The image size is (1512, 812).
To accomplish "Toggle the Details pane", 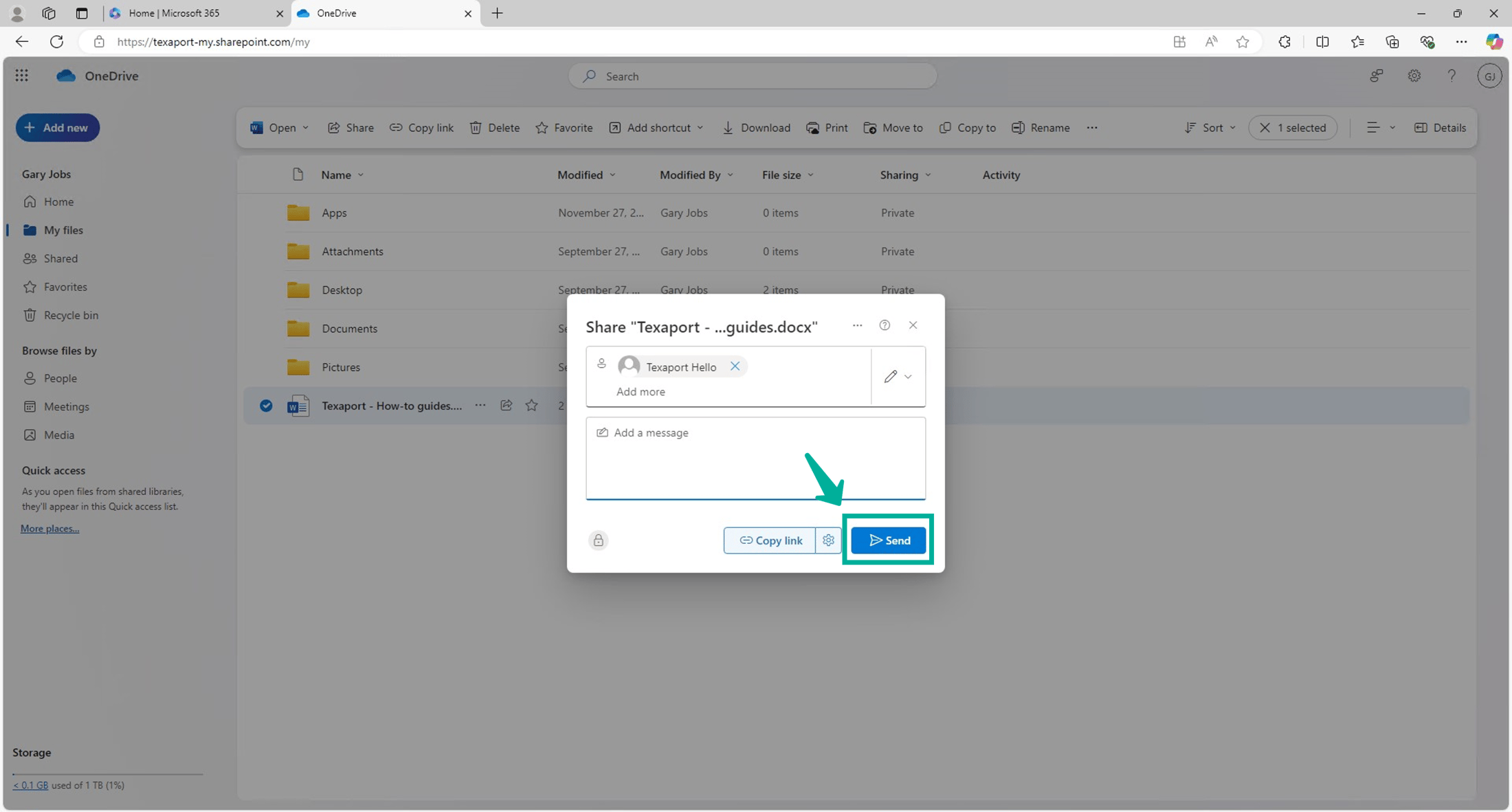I will click(x=1440, y=127).
